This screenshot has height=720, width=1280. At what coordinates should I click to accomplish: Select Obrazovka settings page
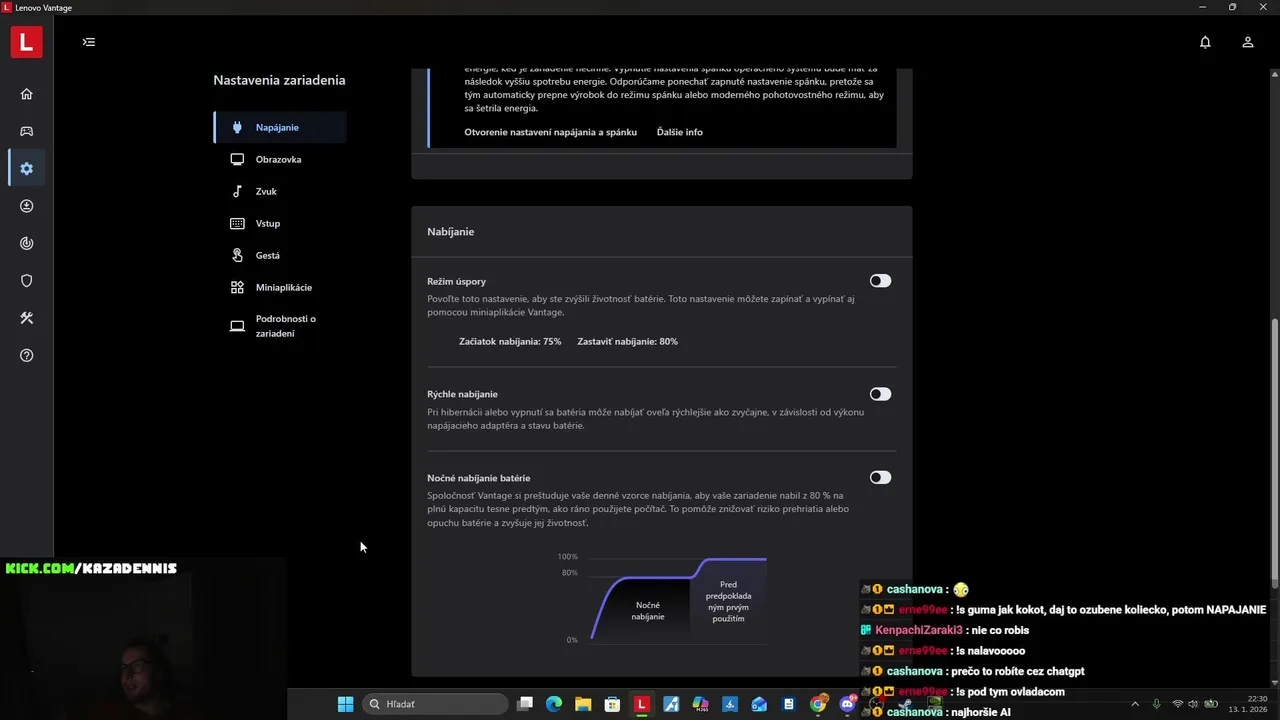click(x=280, y=159)
